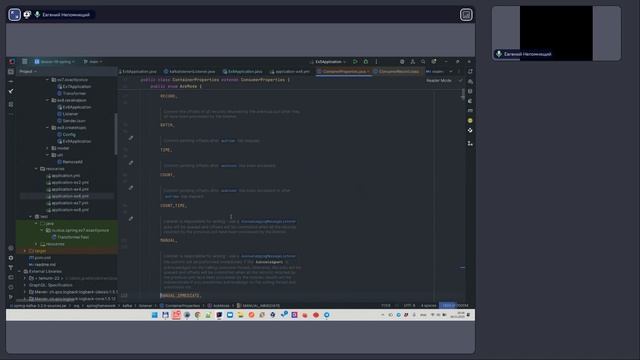Open the Terminal tool window icon at bottom left

[11, 278]
